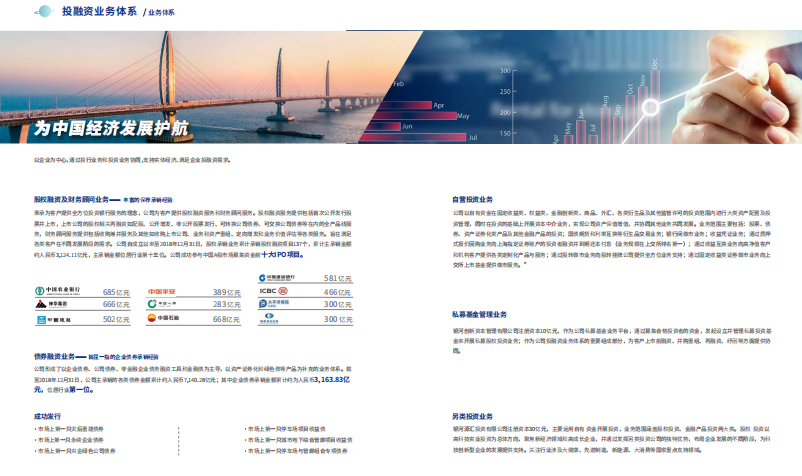
Task: Click the 581亿元 amount
Action: tap(338, 278)
